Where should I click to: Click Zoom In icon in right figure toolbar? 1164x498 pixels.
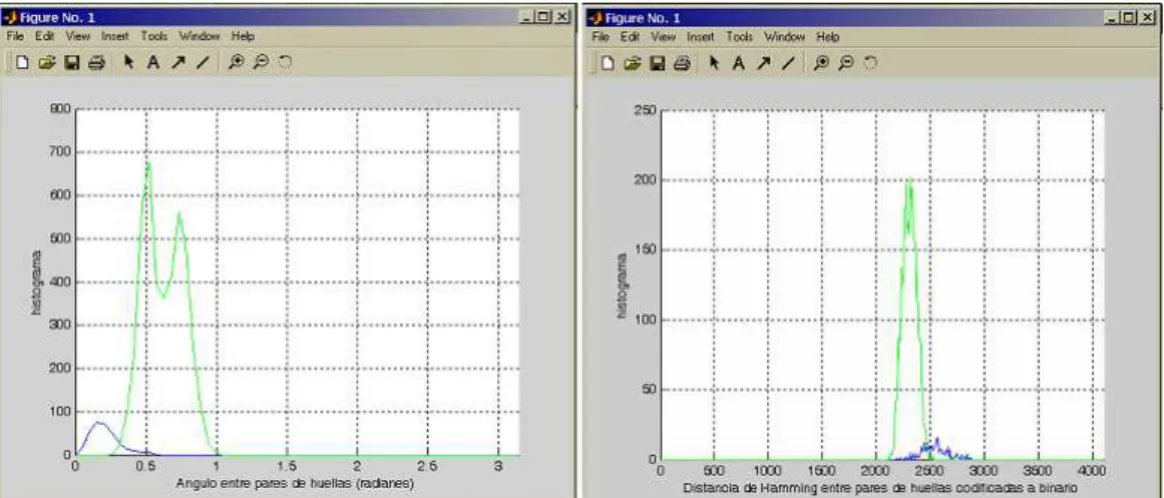click(x=821, y=64)
